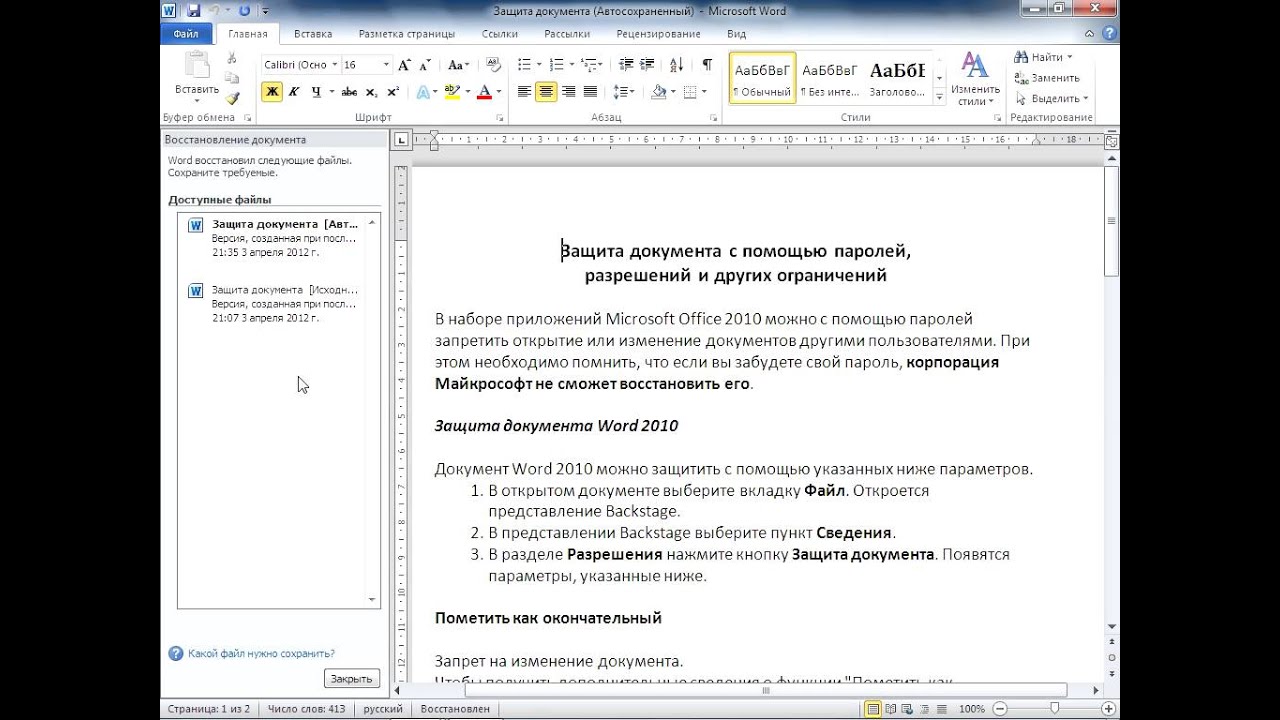Click the Text Effects glowing A icon

pyautogui.click(x=424, y=92)
